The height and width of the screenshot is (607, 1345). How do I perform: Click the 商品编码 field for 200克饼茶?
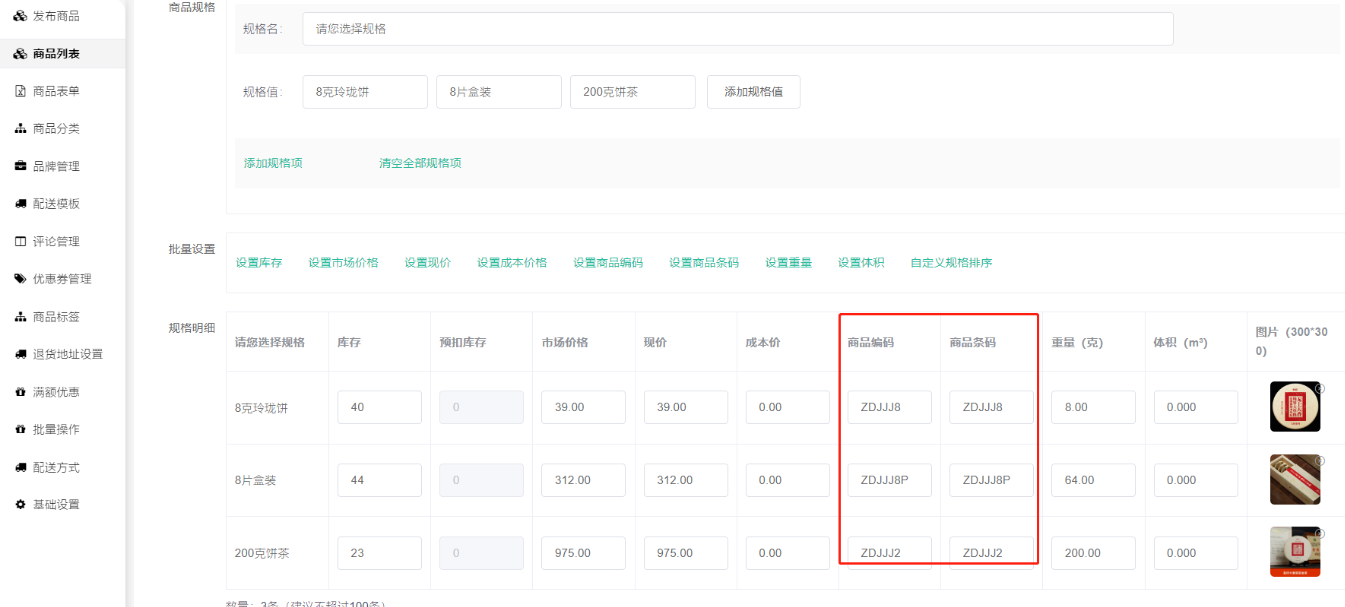(x=889, y=552)
